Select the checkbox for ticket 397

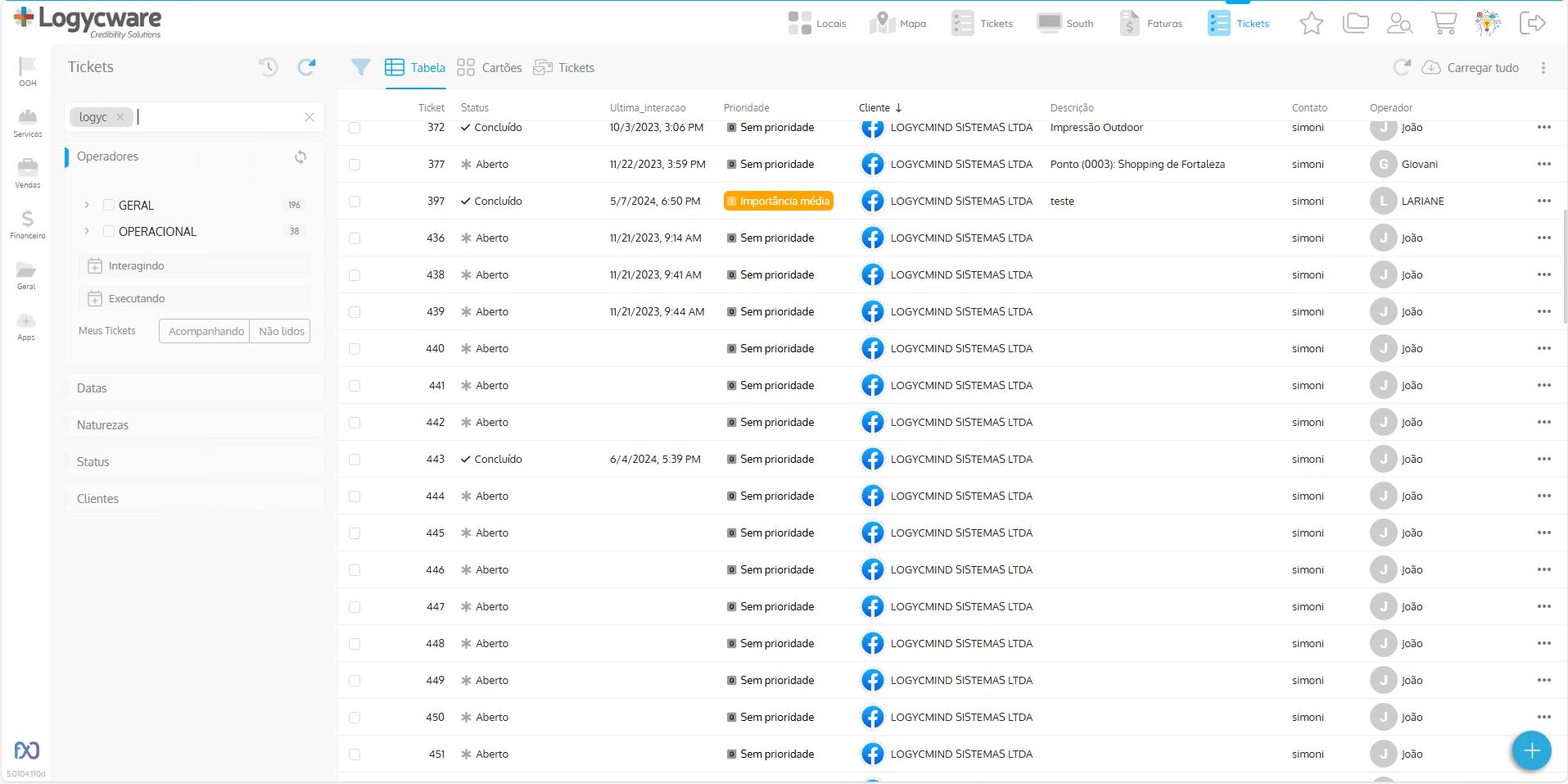click(355, 202)
